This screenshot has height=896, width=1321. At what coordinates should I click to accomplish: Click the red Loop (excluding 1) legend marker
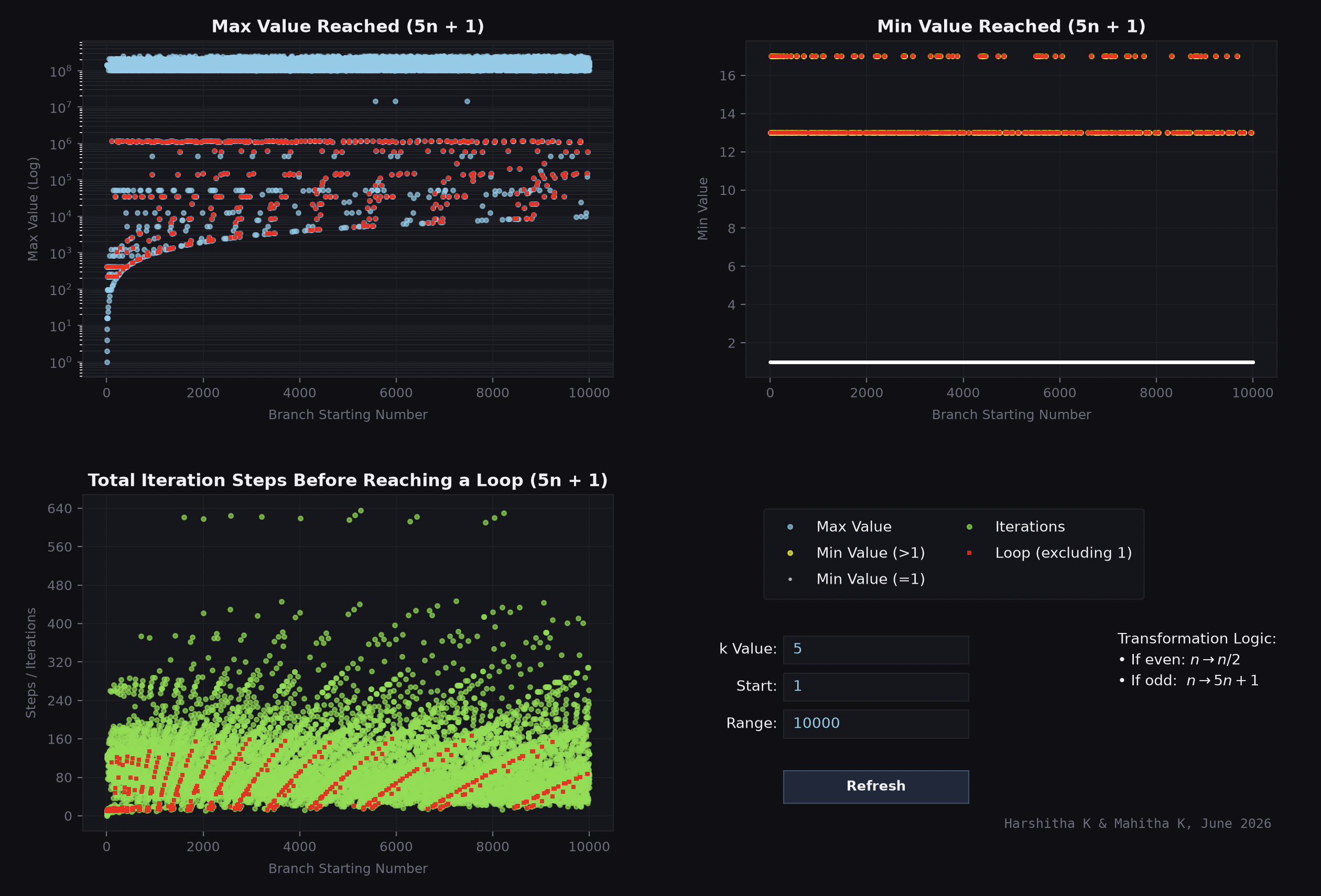click(969, 553)
